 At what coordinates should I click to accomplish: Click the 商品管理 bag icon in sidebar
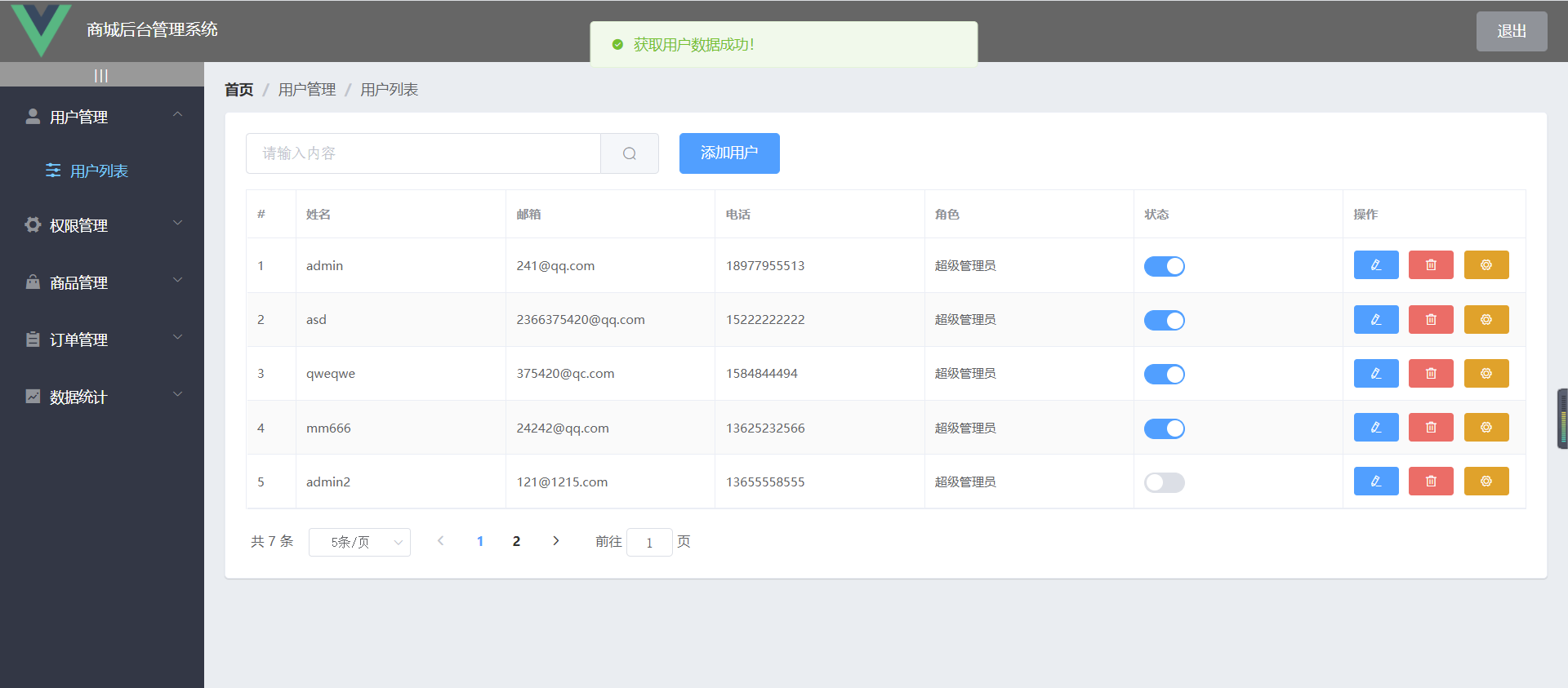click(33, 282)
